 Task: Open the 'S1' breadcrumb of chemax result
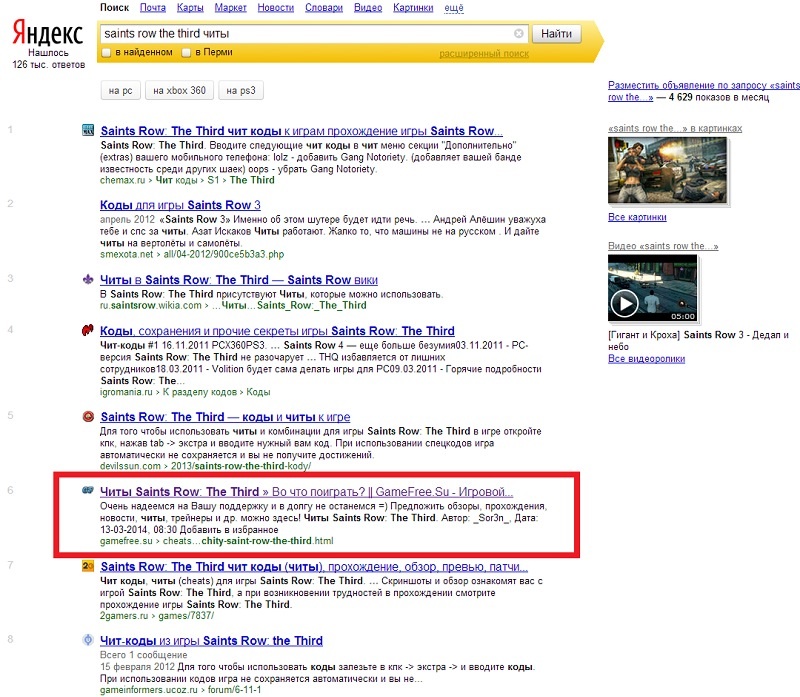coord(213,180)
